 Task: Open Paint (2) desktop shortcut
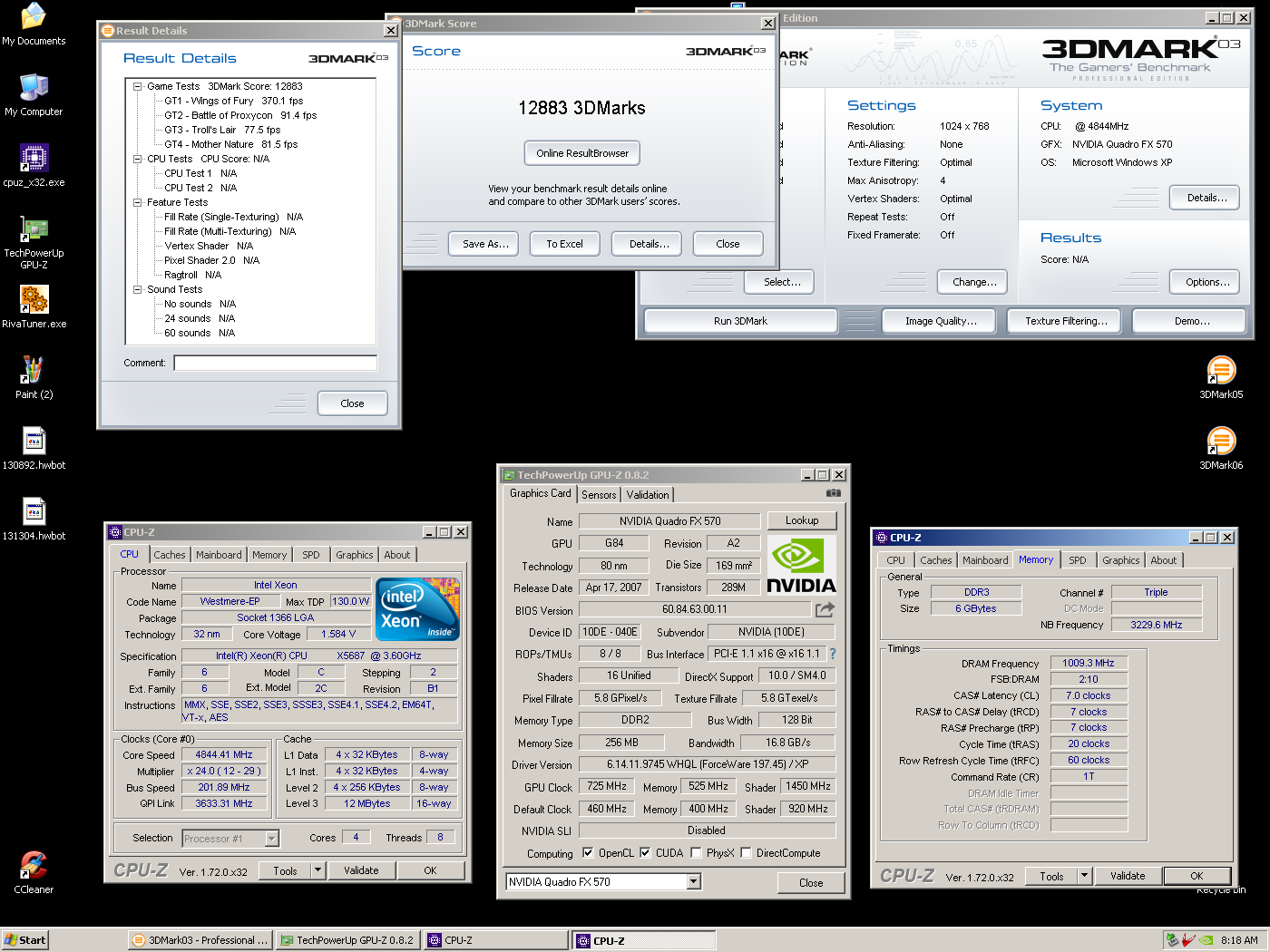[x=34, y=377]
